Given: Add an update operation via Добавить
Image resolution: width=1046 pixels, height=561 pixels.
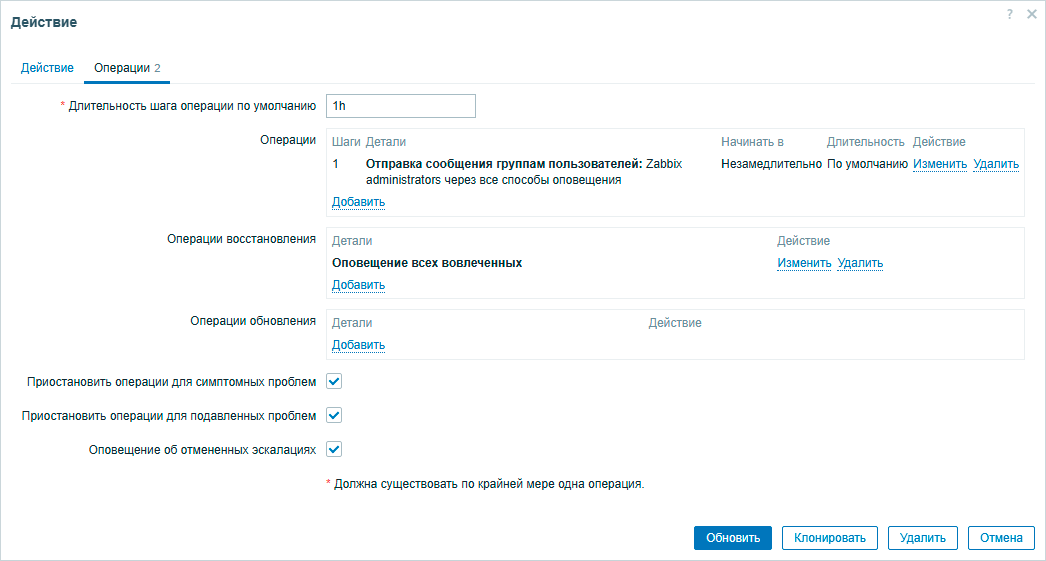Looking at the screenshot, I should 358,345.
